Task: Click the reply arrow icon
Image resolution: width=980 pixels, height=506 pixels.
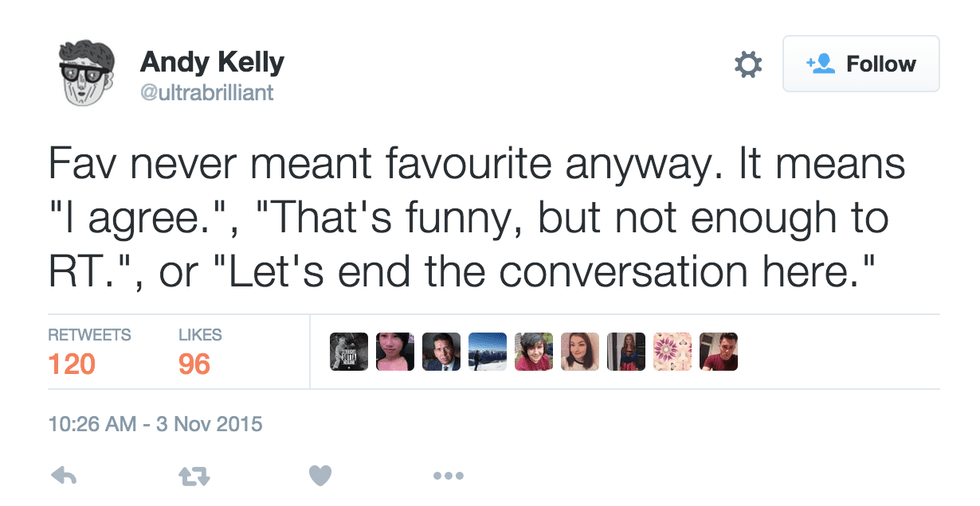Action: 63,476
